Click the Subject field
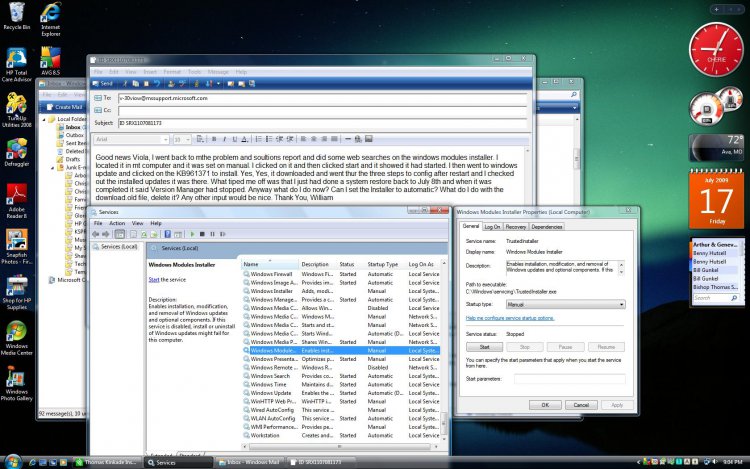This screenshot has width=750, height=469. [322, 123]
